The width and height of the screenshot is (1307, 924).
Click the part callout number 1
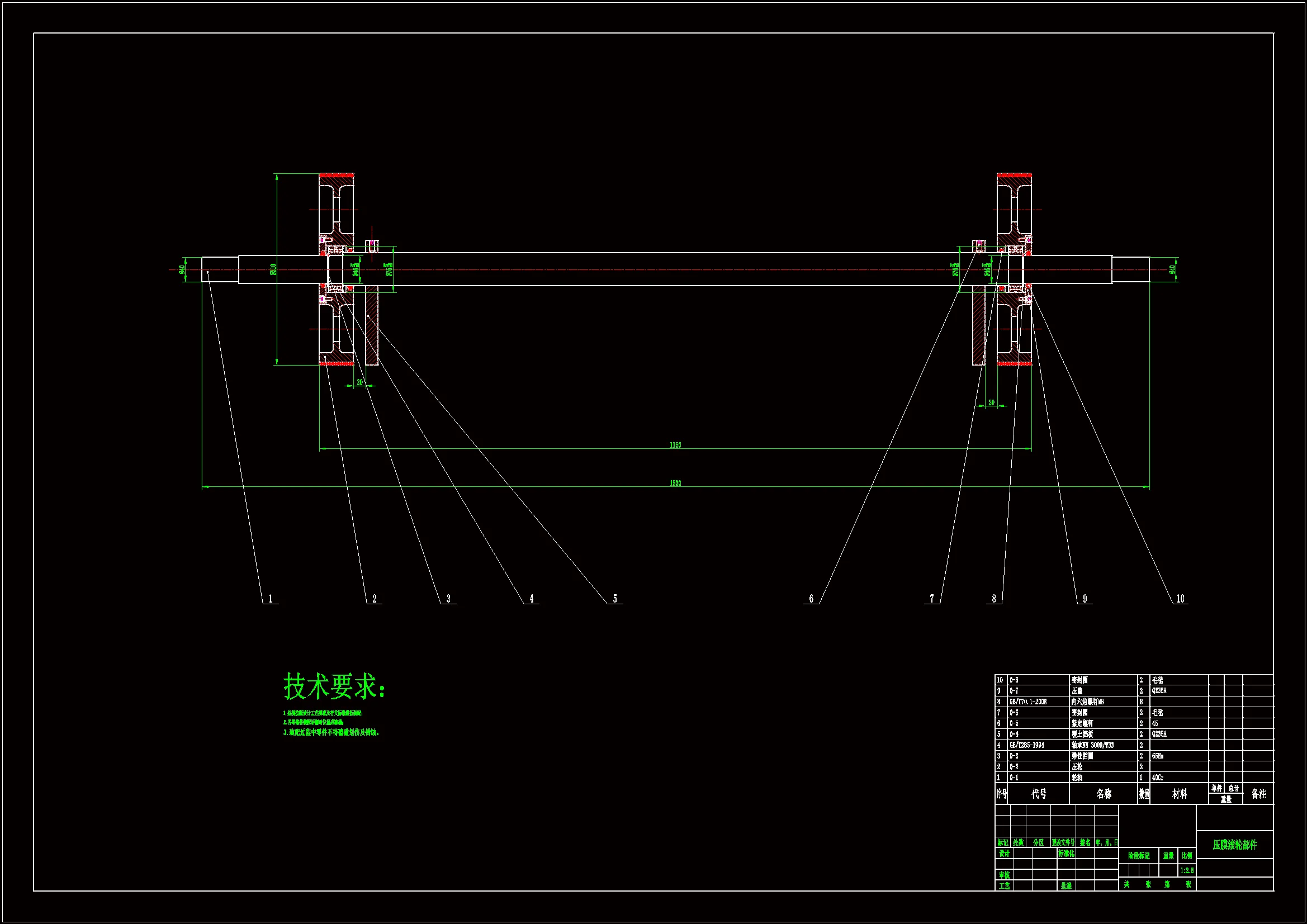(271, 599)
